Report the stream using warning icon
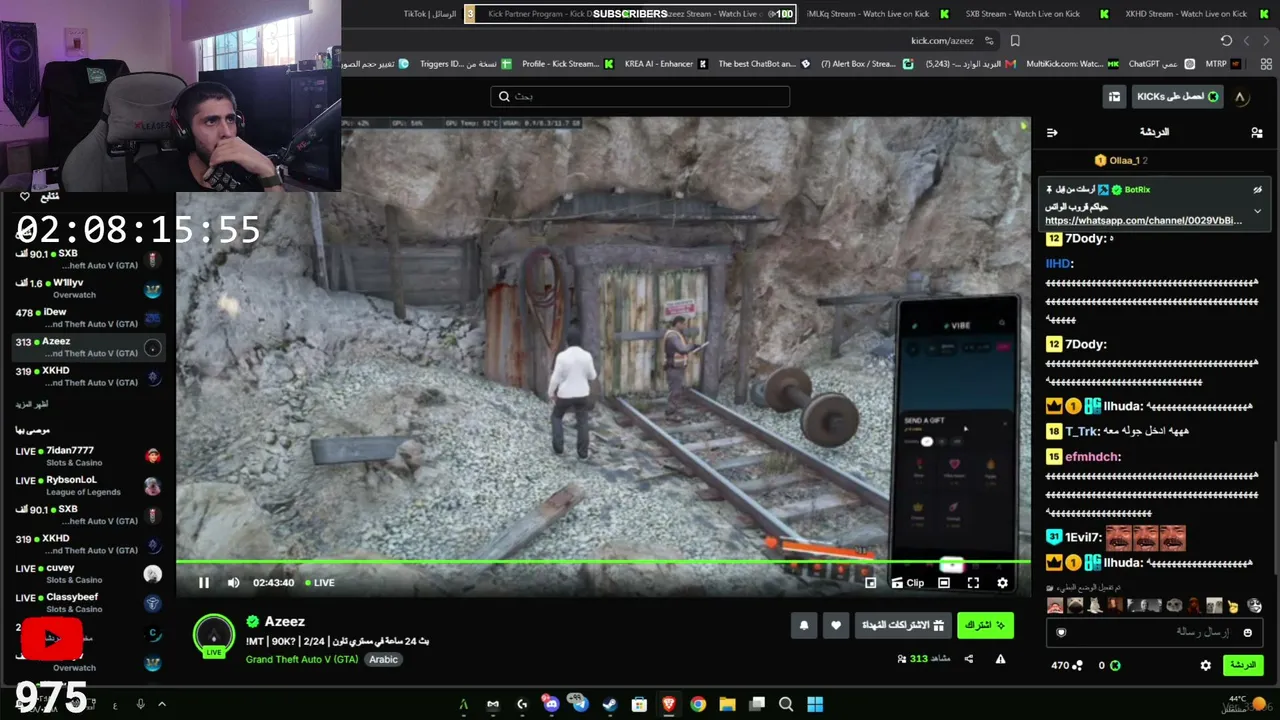 [1000, 659]
